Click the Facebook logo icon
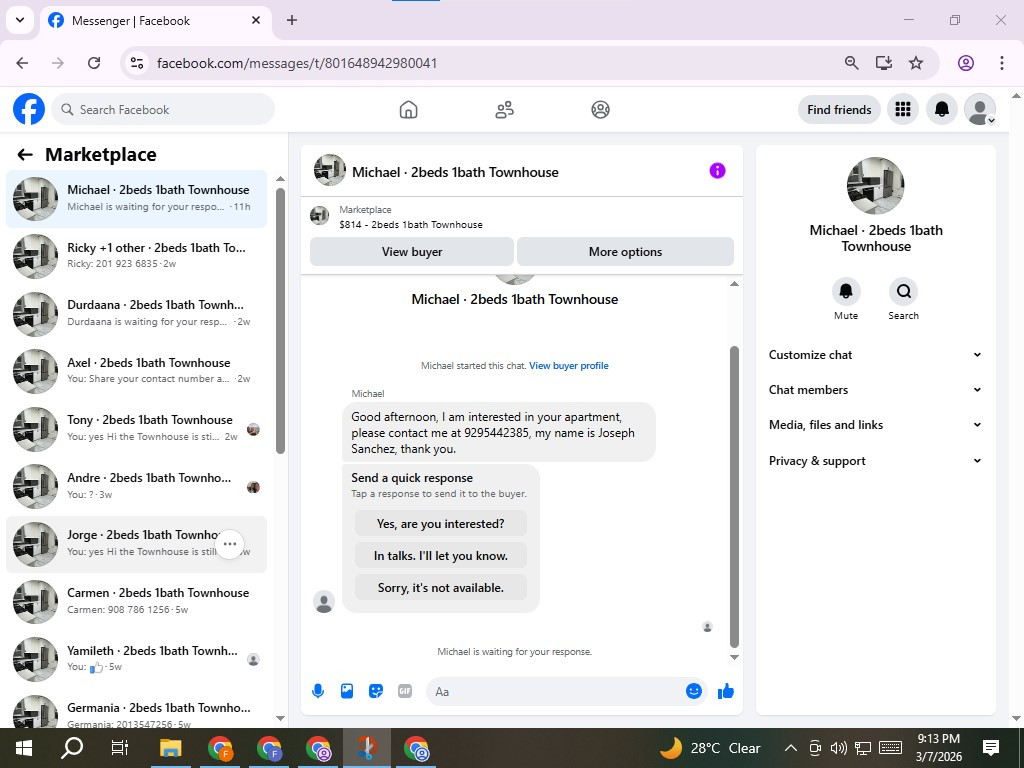1024x768 pixels. (x=29, y=109)
